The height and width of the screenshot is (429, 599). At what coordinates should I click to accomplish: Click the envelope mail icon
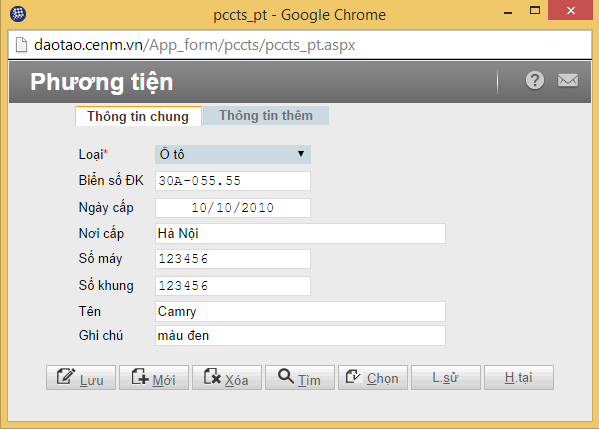pos(568,81)
